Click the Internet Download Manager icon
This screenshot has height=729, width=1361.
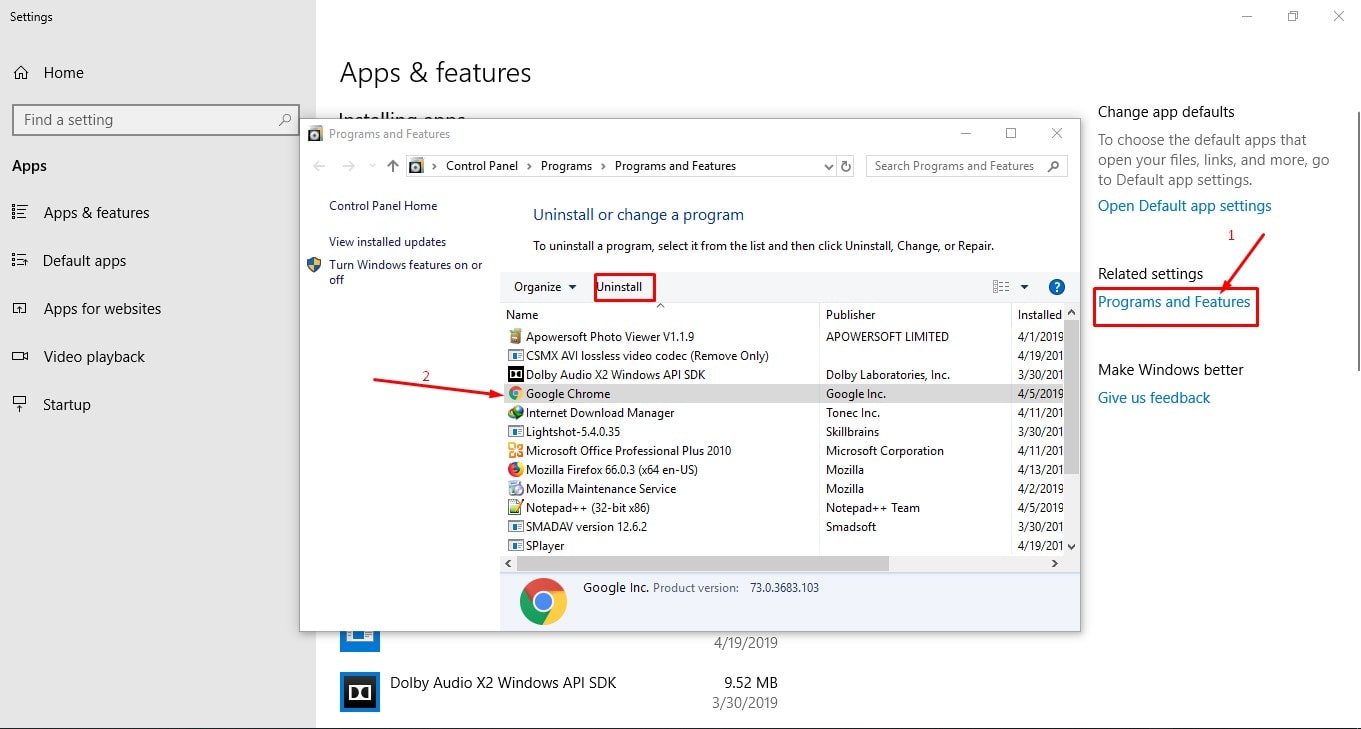(x=515, y=413)
